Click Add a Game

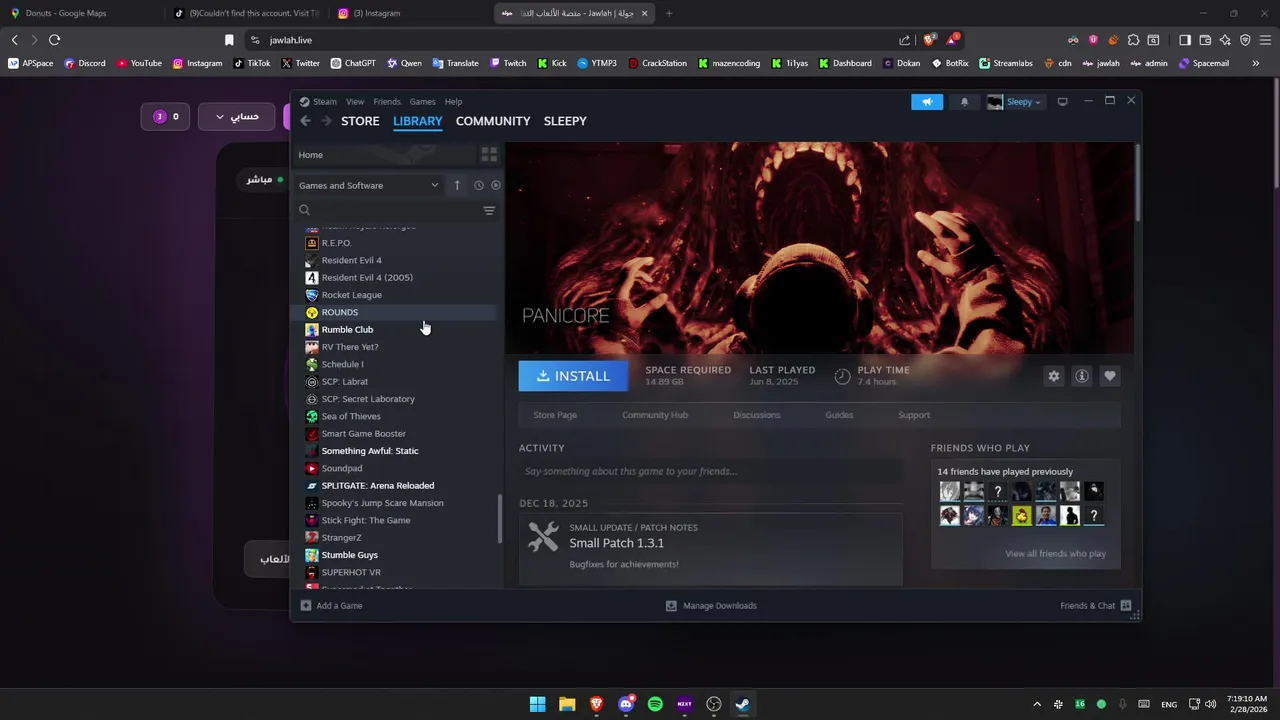(x=331, y=606)
